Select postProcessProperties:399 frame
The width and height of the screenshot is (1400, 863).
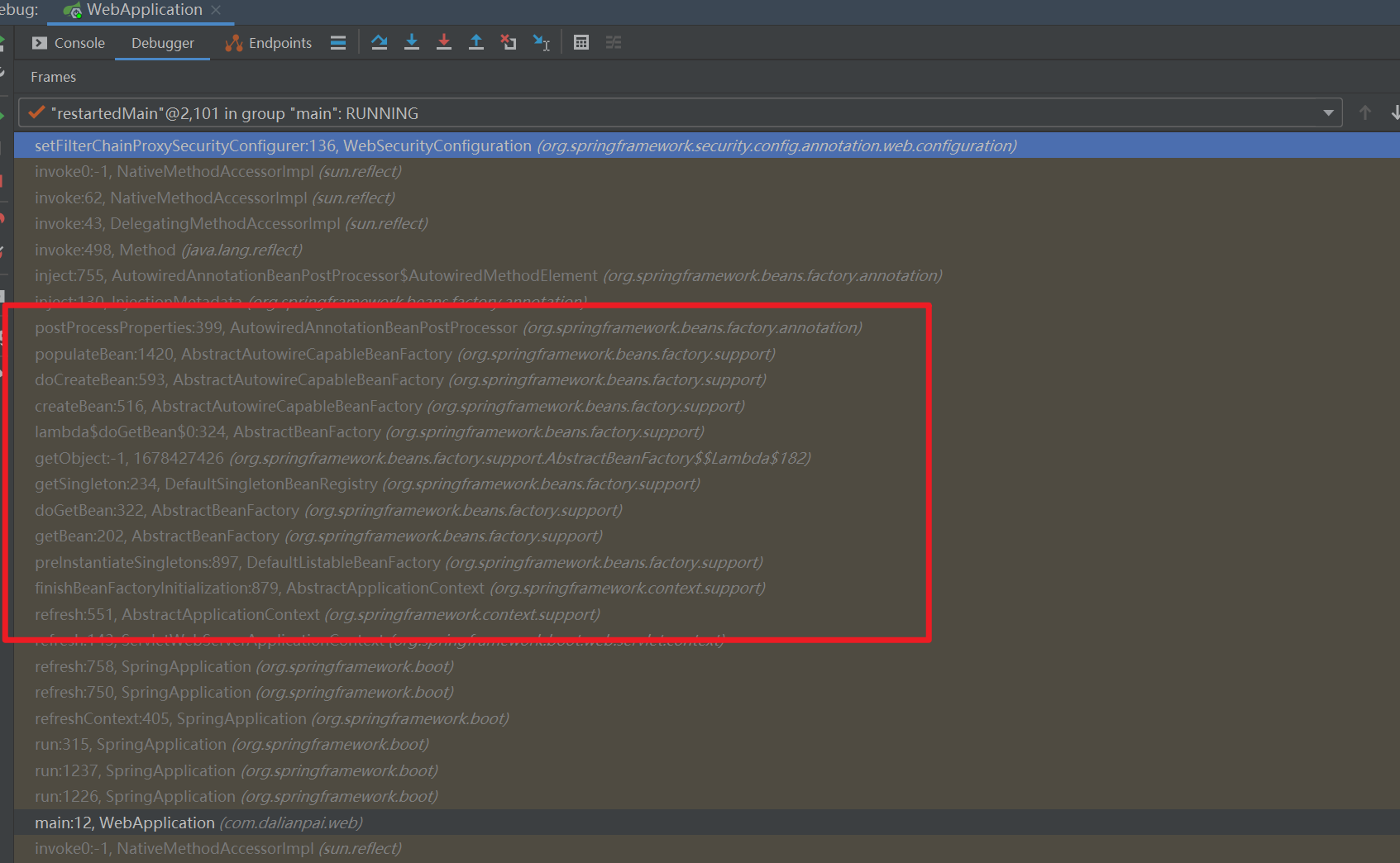pos(706,328)
